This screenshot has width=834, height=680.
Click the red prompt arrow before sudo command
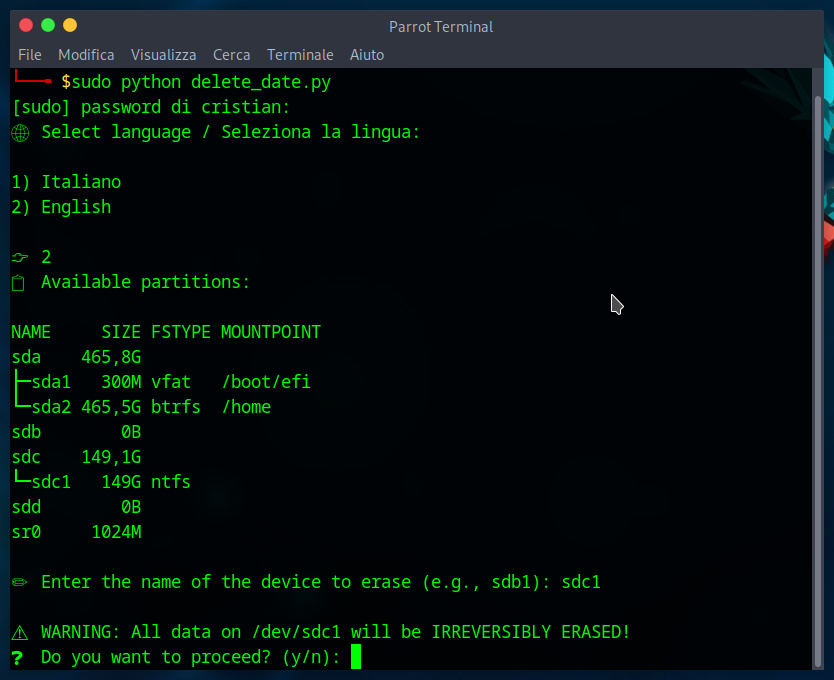33,80
